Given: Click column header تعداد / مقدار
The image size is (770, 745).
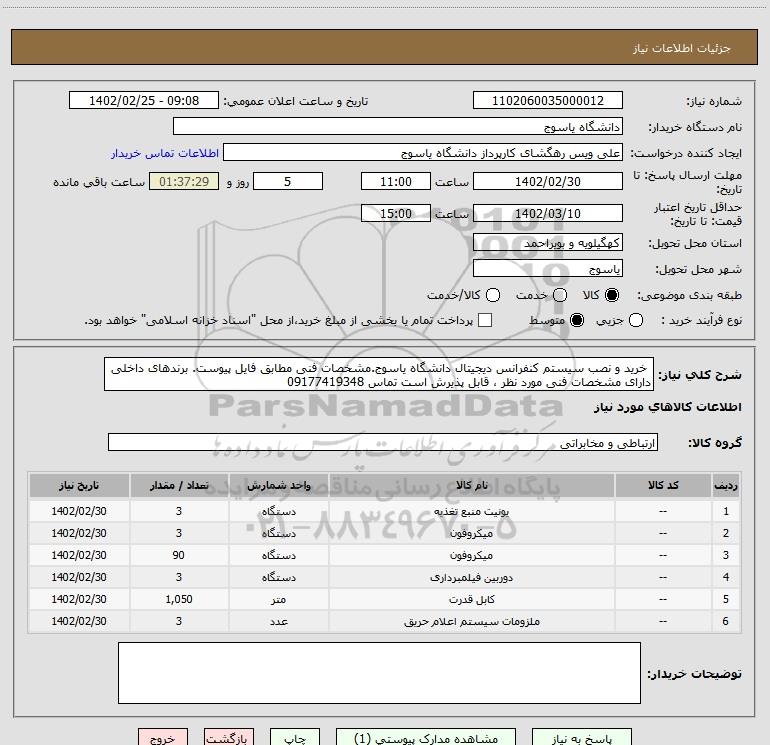Looking at the screenshot, I should point(179,485).
